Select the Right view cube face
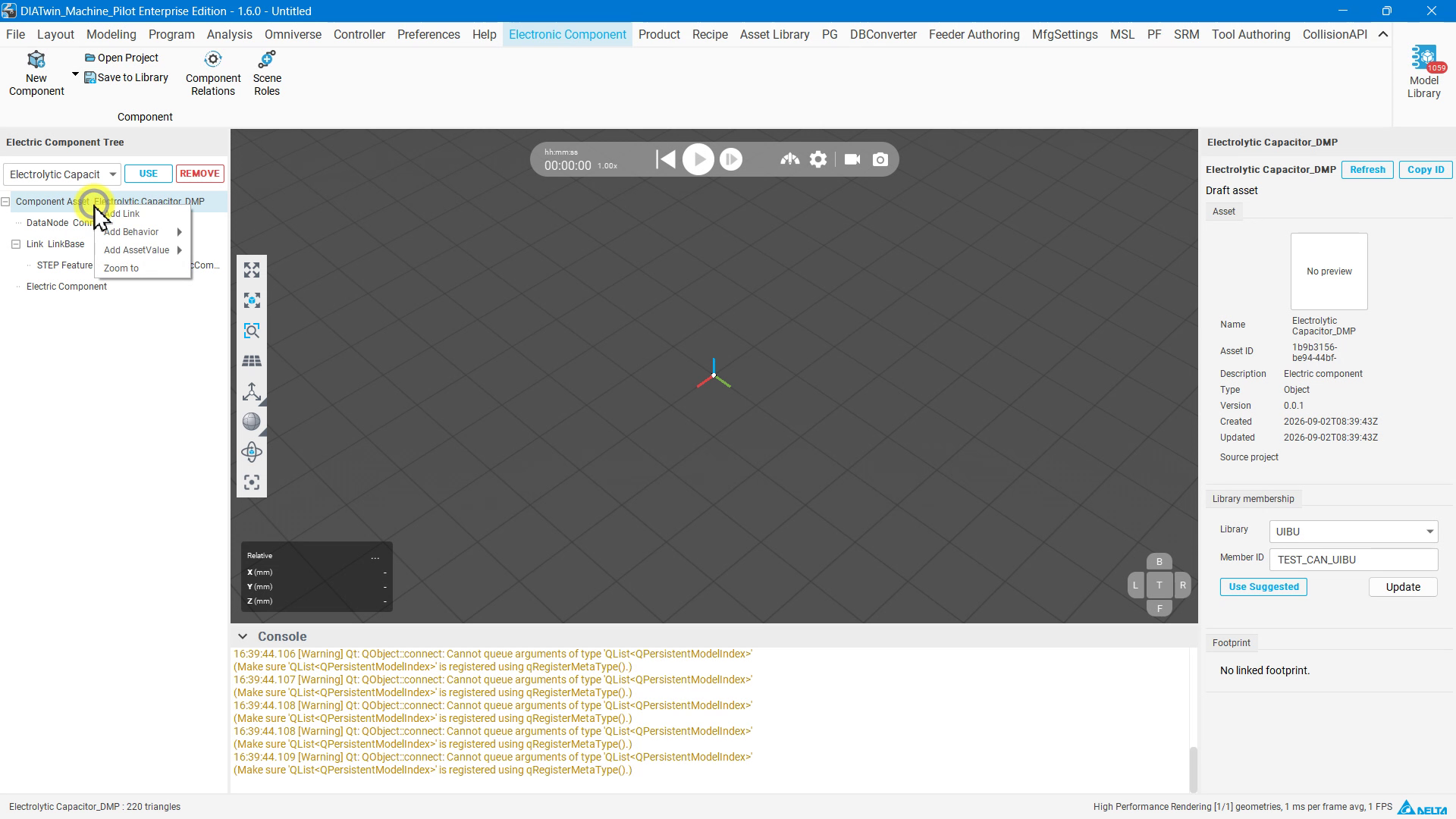Viewport: 1456px width, 819px height. [1182, 585]
